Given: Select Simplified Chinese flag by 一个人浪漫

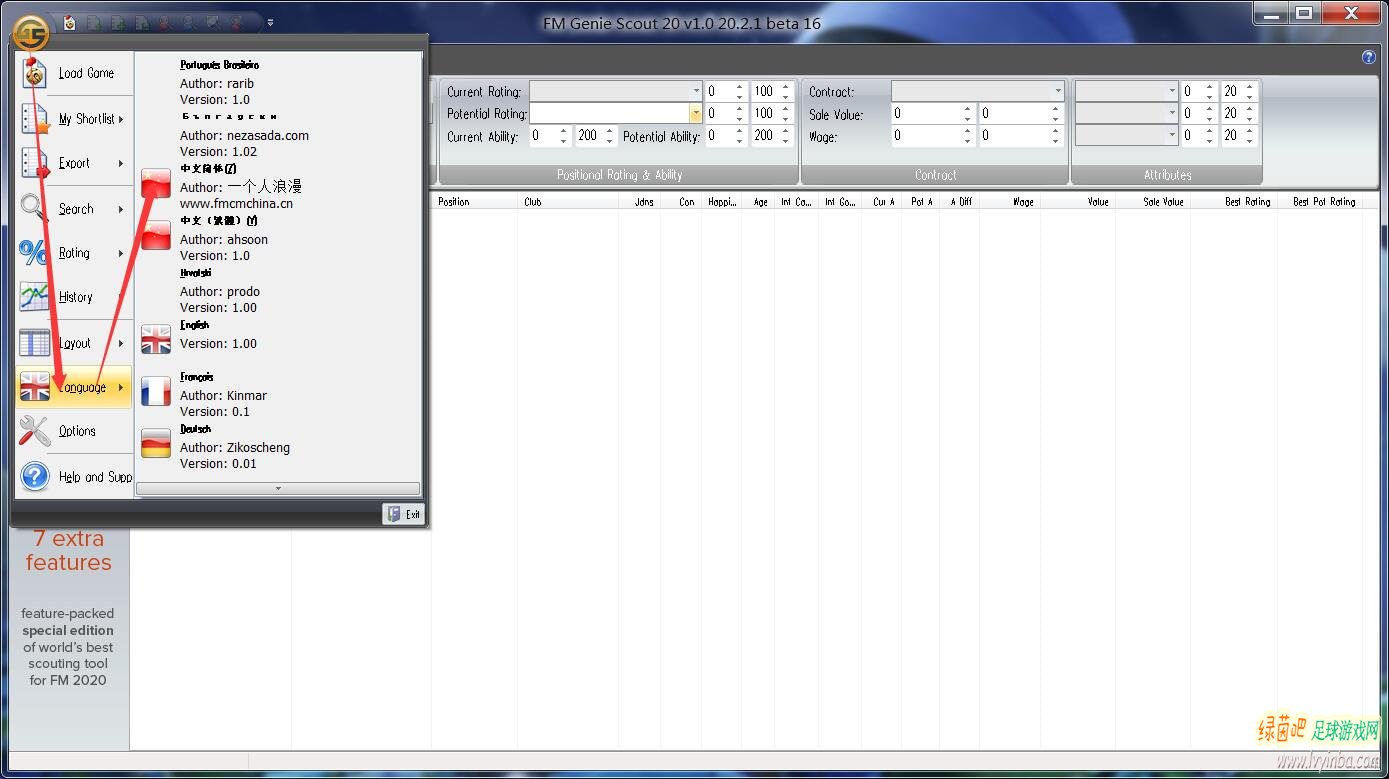Looking at the screenshot, I should coord(156,184).
